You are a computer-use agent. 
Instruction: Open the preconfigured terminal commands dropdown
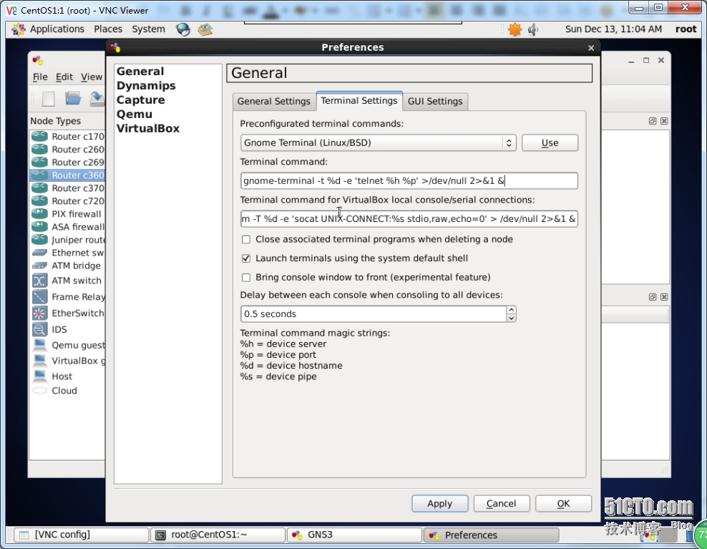(x=378, y=143)
